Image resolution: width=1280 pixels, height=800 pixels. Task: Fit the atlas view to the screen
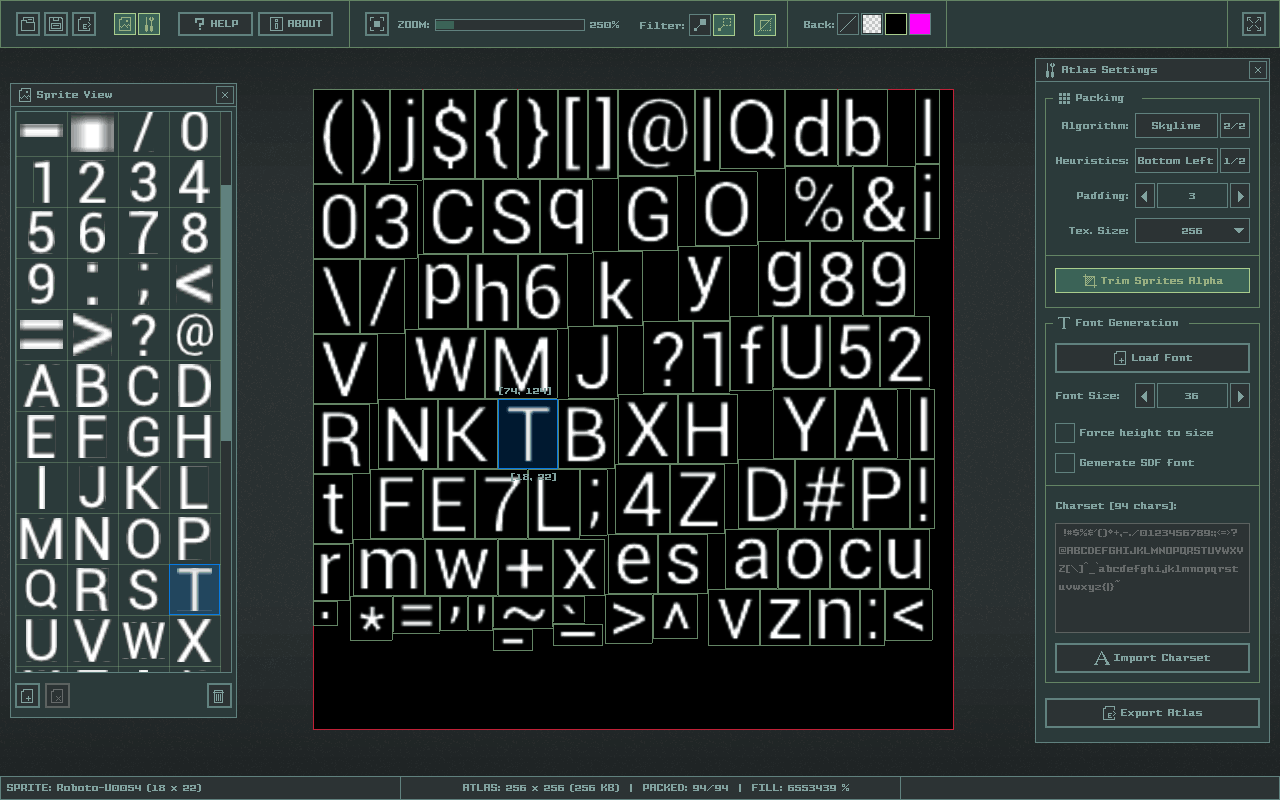[x=376, y=24]
